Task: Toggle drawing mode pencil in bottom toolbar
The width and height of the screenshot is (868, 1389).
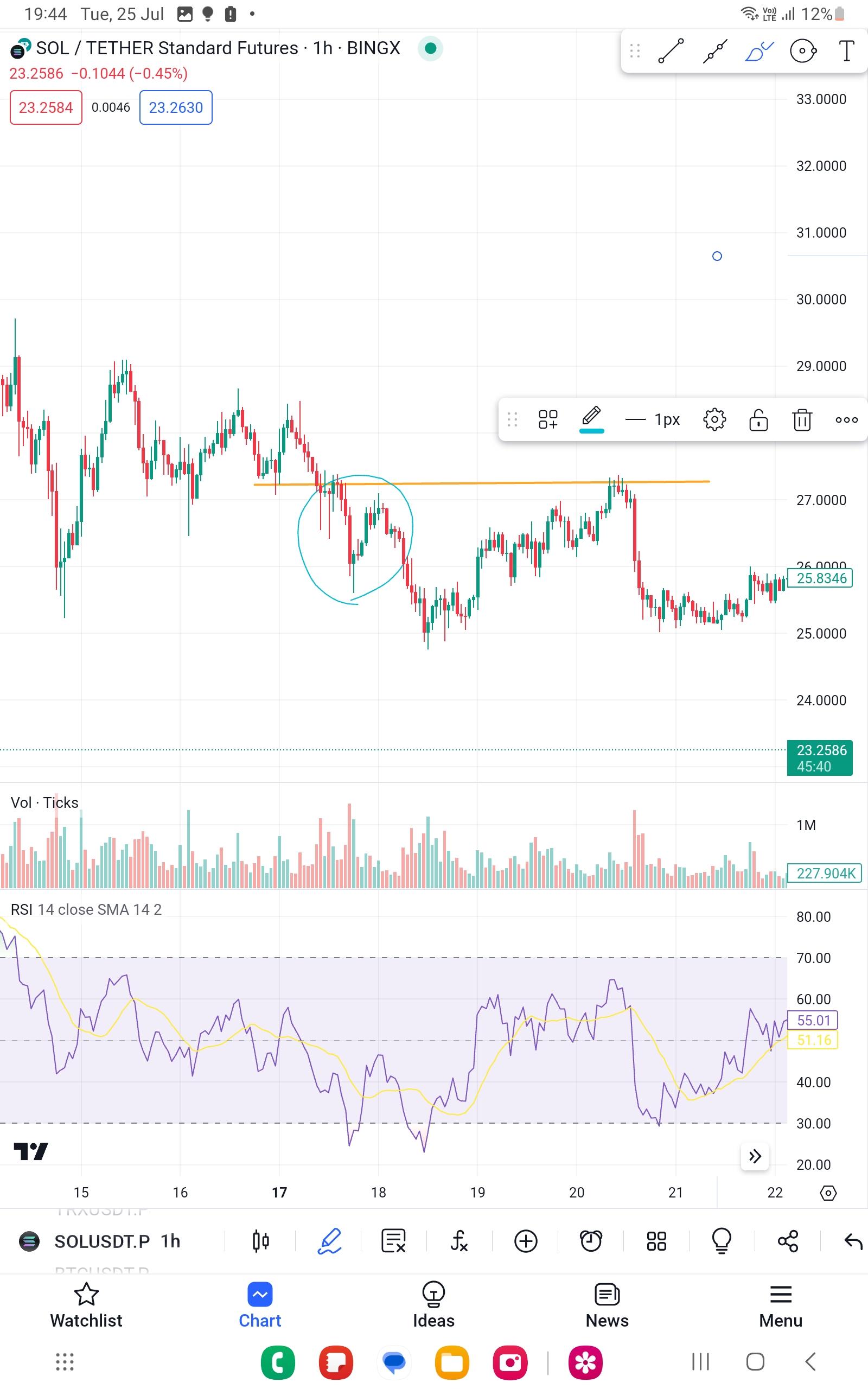Action: [x=329, y=1241]
